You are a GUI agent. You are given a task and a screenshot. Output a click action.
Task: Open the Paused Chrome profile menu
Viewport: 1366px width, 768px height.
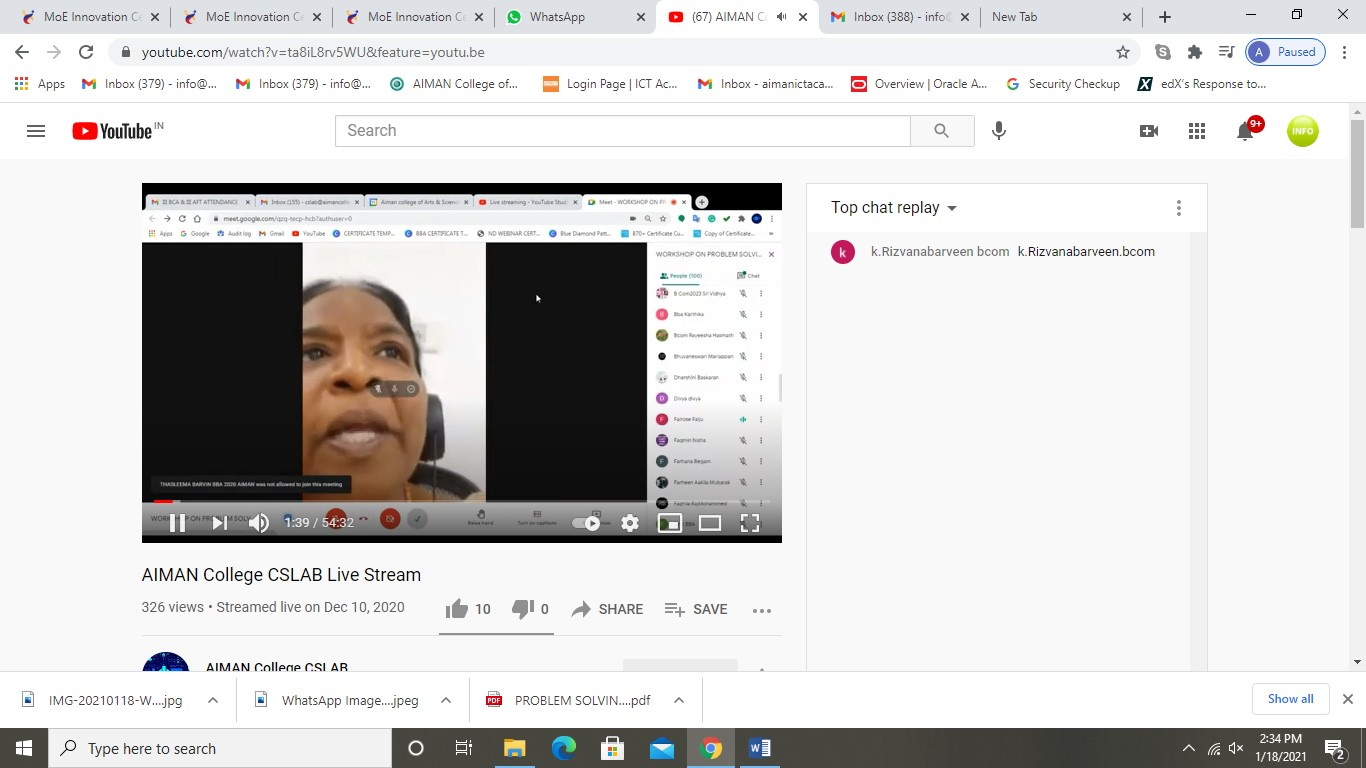tap(1286, 52)
